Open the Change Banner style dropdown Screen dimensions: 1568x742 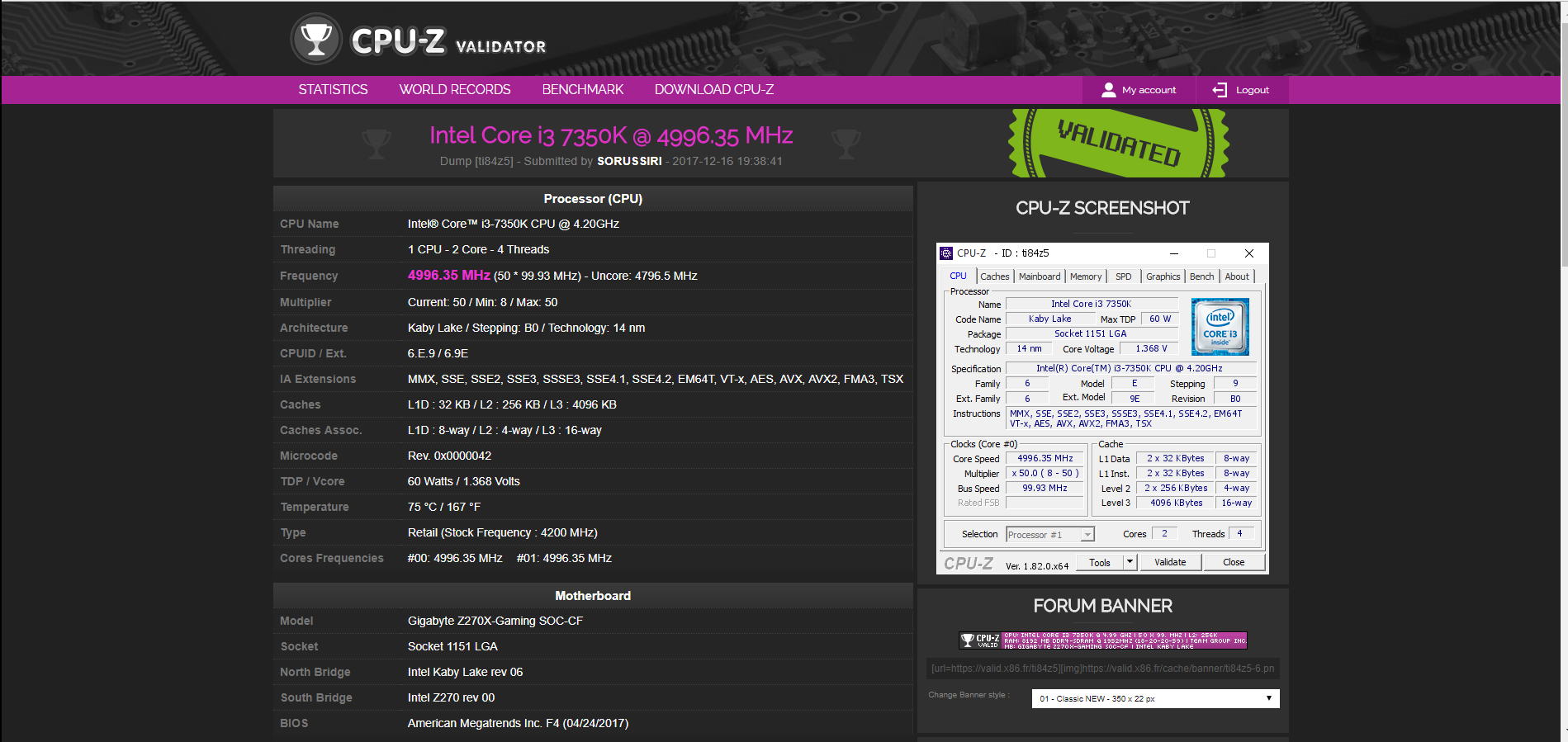pyautogui.click(x=1155, y=698)
